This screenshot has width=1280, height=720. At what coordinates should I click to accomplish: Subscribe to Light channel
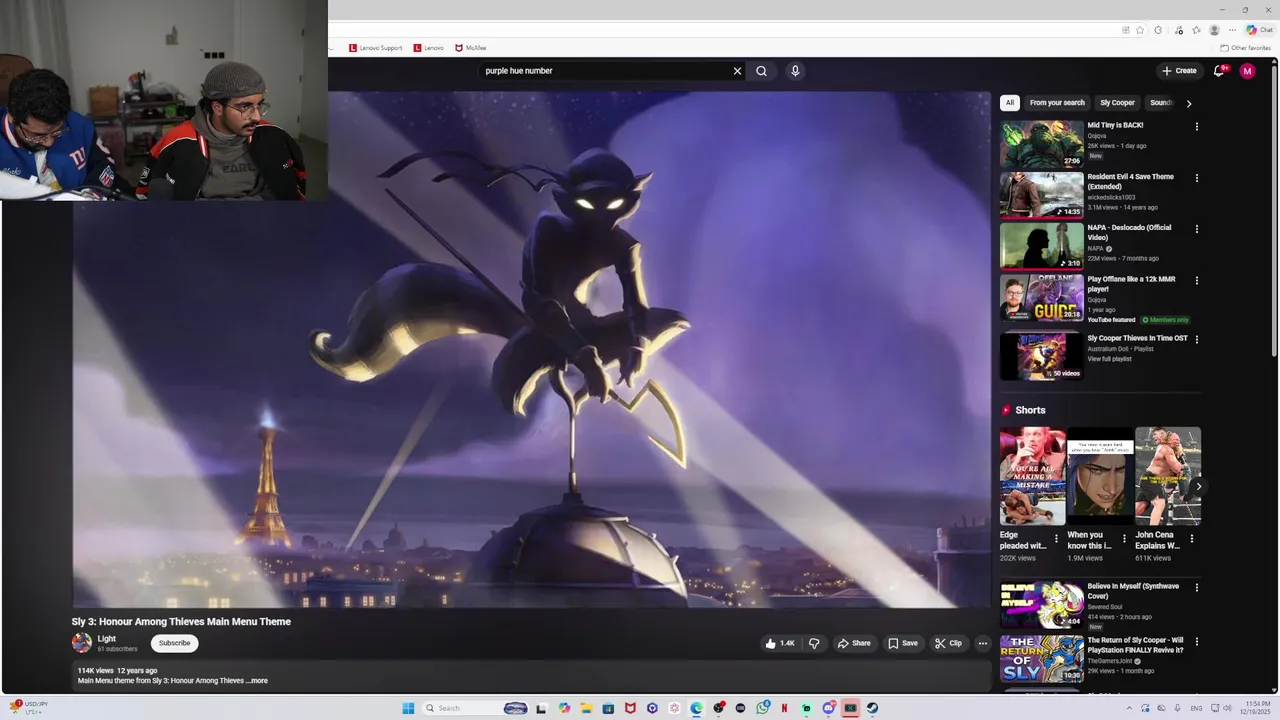[x=174, y=643]
